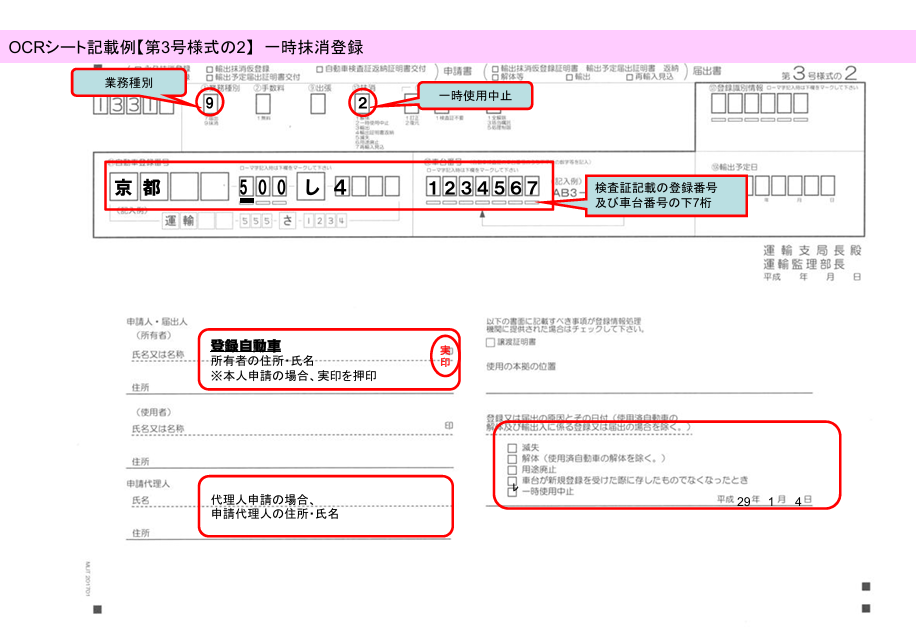Click the digit 5 box of 500
Screen dimensions: 916x633
(x=246, y=187)
